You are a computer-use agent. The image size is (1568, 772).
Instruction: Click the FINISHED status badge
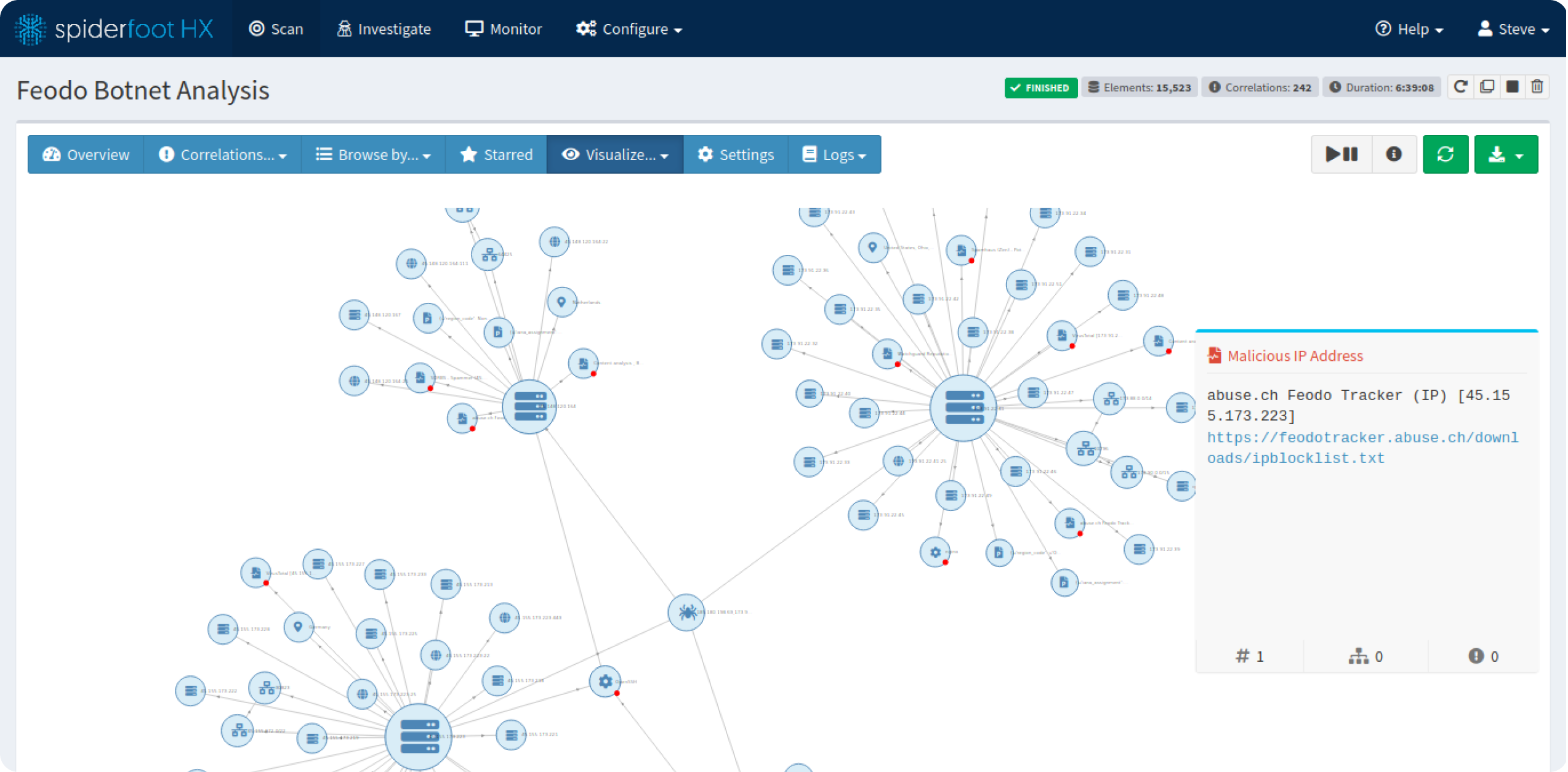coord(1040,88)
